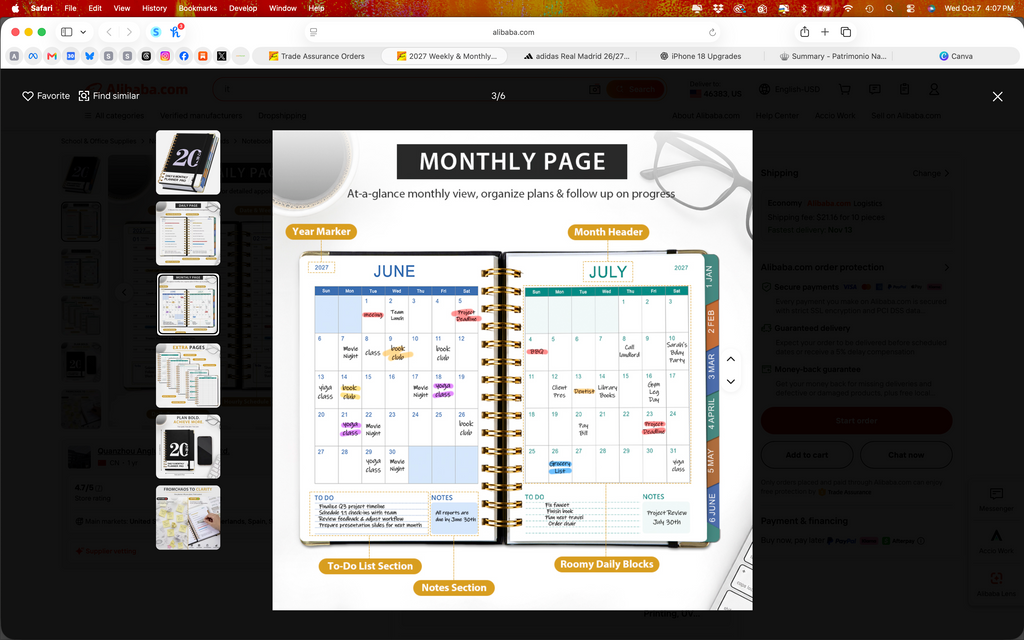Open the Develop menu
The image size is (1024, 640).
[x=243, y=8]
